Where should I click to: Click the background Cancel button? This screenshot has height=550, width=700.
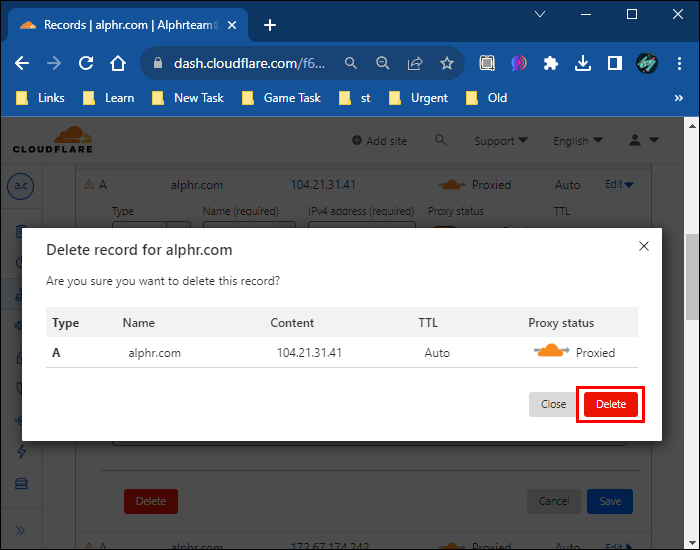pos(554,501)
